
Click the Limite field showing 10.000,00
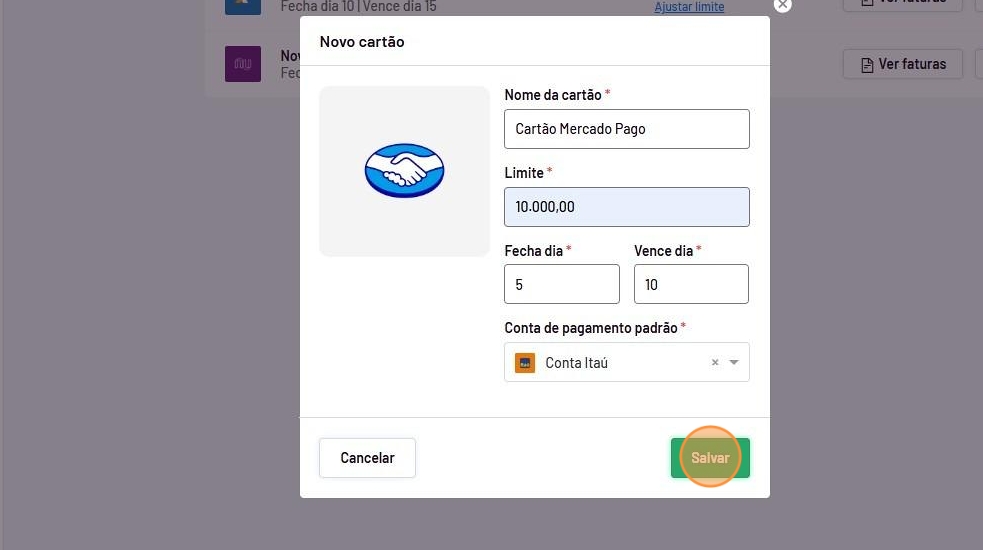coord(626,207)
